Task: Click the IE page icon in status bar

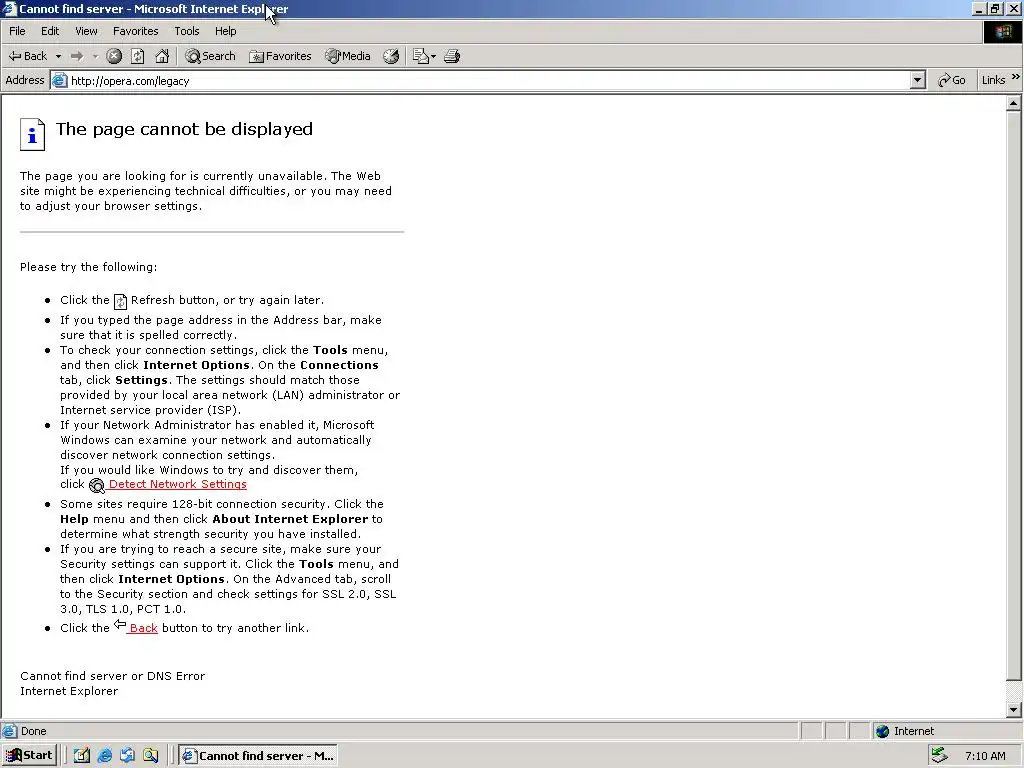Action: [x=9, y=731]
